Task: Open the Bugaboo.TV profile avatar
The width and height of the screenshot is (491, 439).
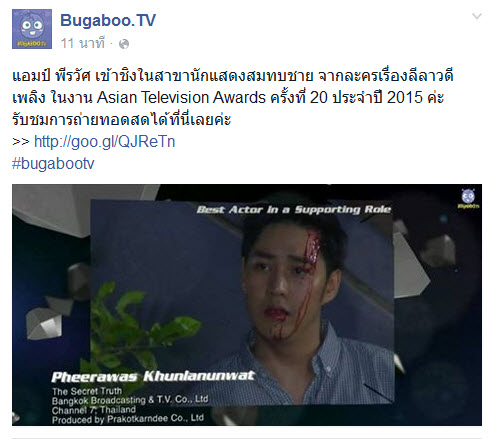Action: 32,29
